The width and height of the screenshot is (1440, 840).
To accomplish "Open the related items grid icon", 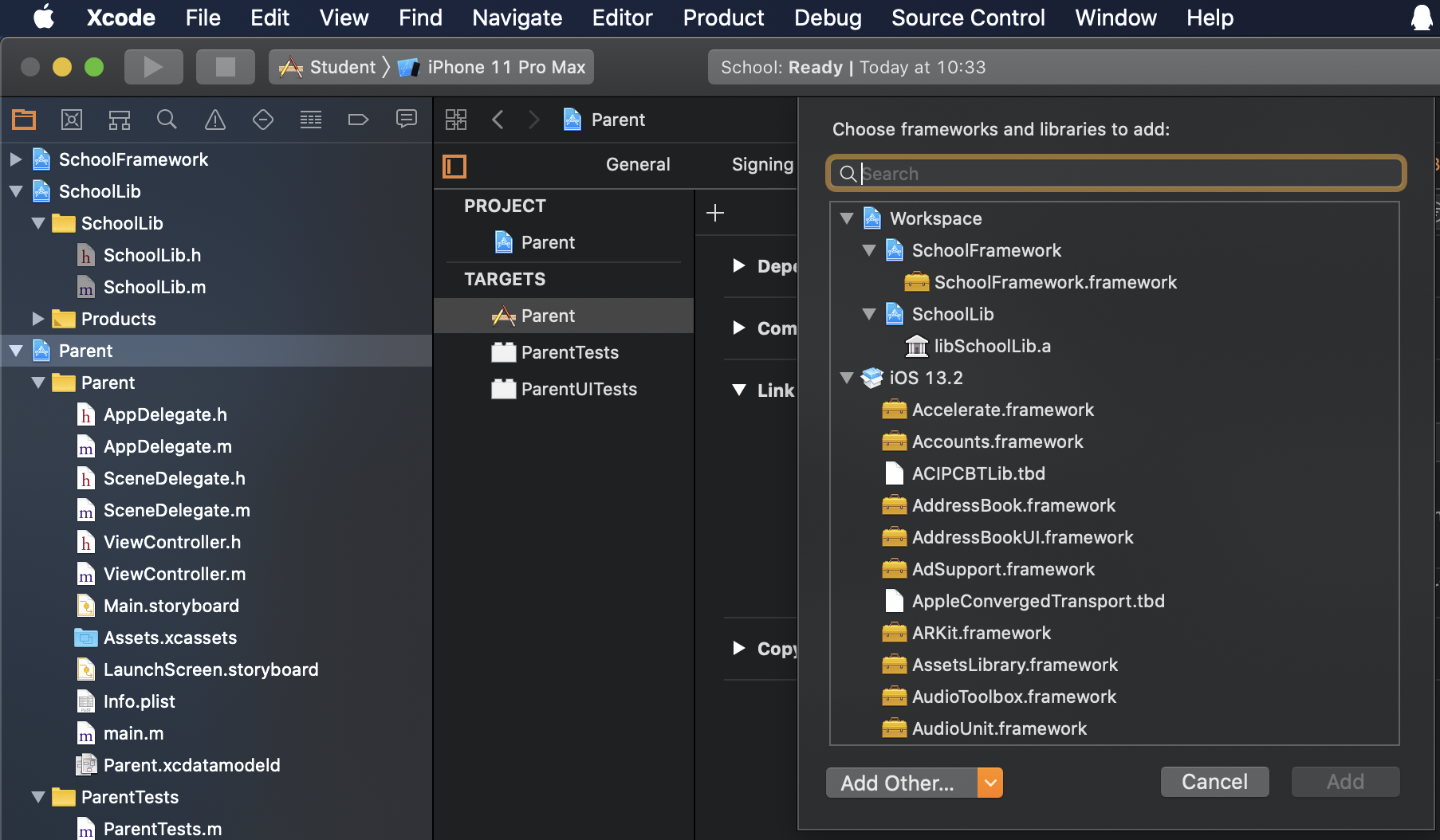I will tap(456, 120).
